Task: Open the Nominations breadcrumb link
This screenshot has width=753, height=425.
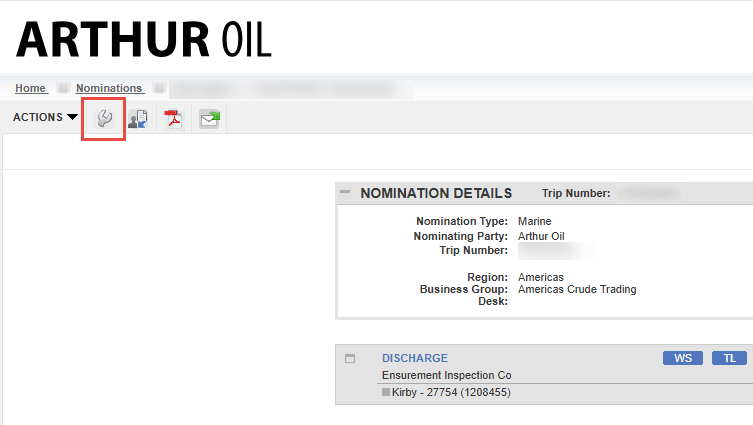Action: pyautogui.click(x=109, y=88)
